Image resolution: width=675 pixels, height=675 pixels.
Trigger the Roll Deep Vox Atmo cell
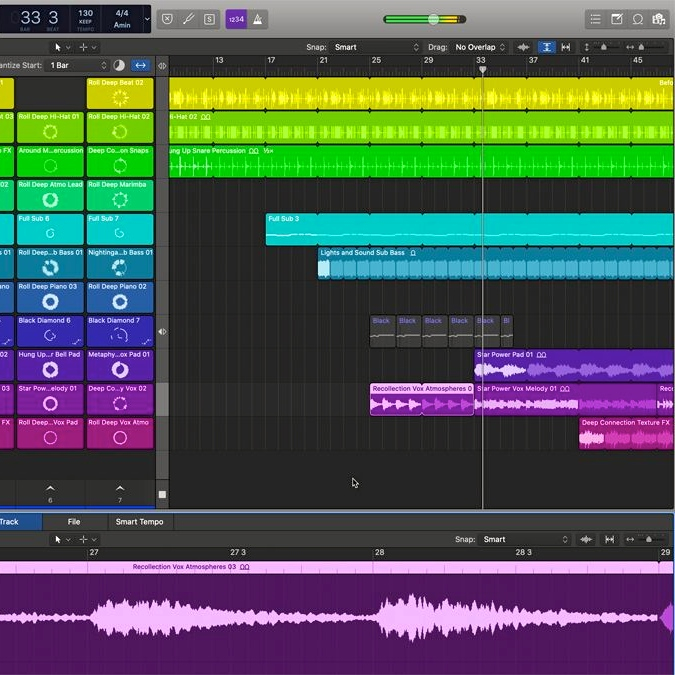(x=120, y=433)
